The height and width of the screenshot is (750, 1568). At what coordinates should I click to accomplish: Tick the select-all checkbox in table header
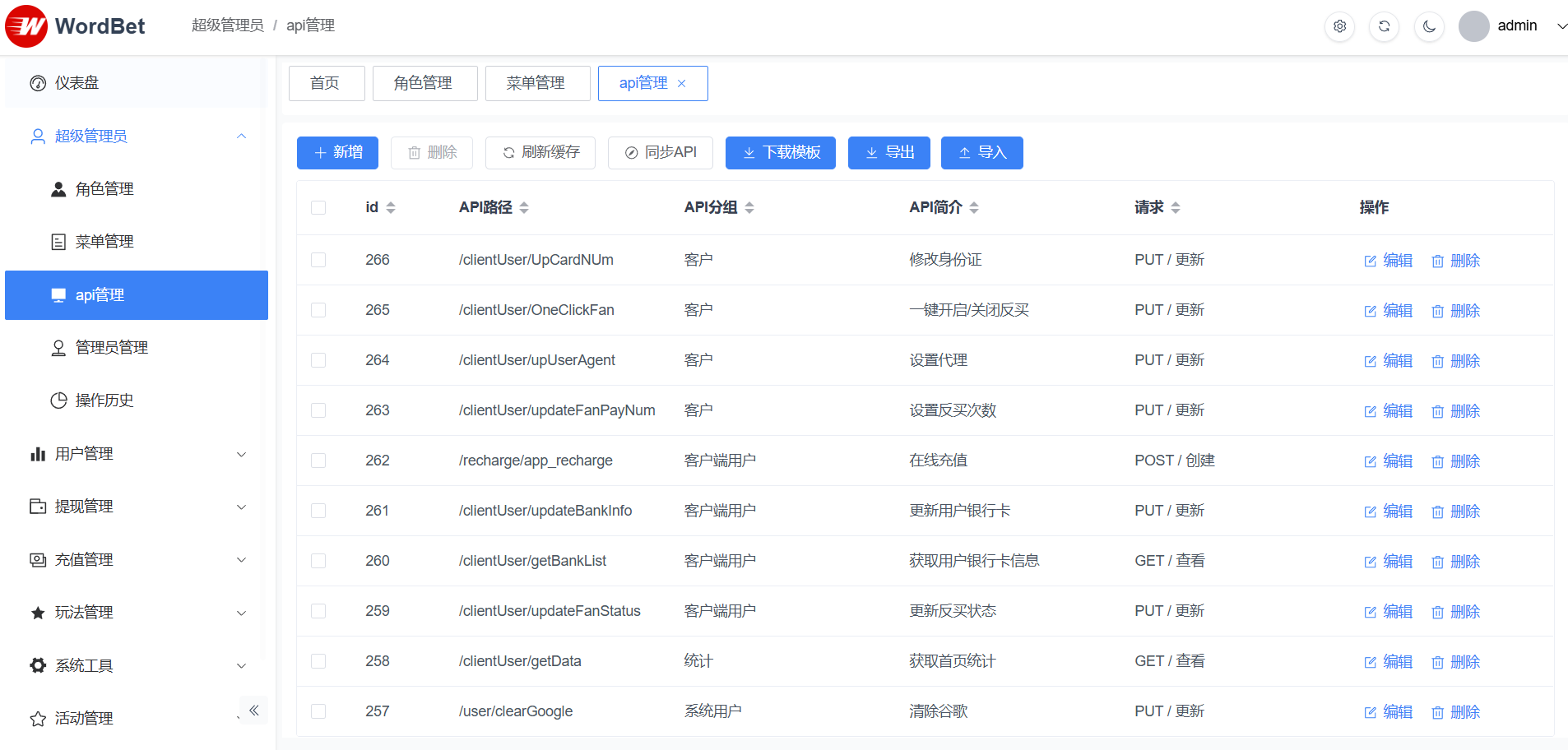318,208
